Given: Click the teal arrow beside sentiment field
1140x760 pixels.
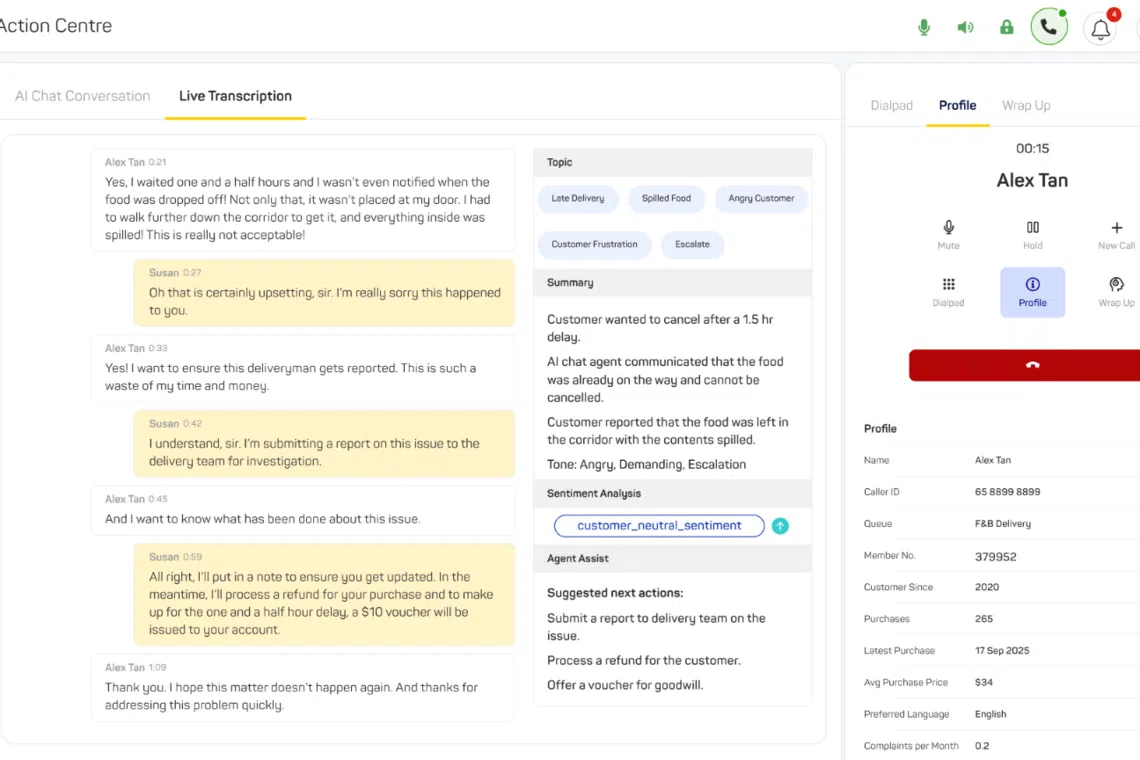Looking at the screenshot, I should [x=780, y=526].
